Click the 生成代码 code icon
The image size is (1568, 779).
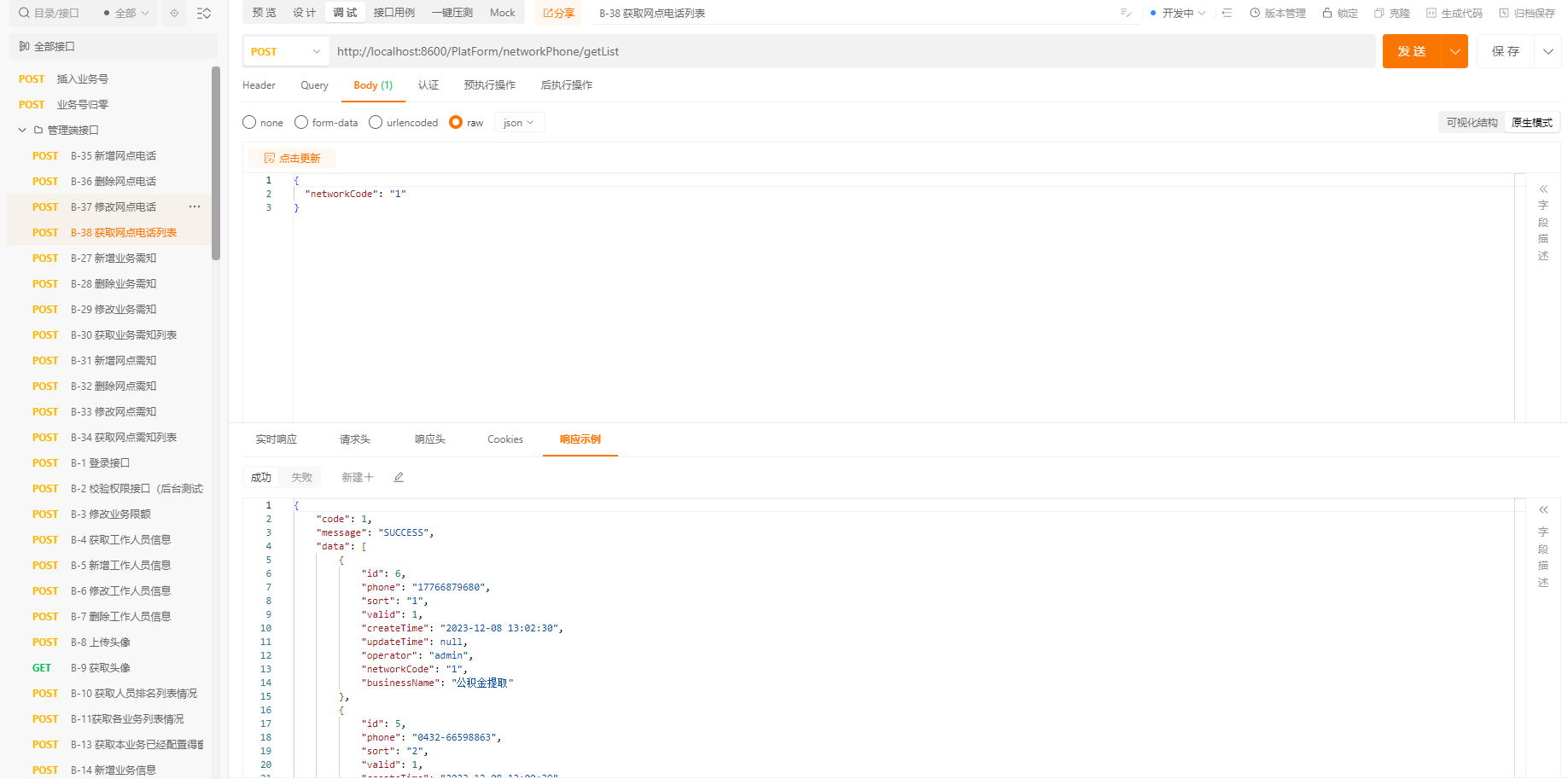[1431, 13]
